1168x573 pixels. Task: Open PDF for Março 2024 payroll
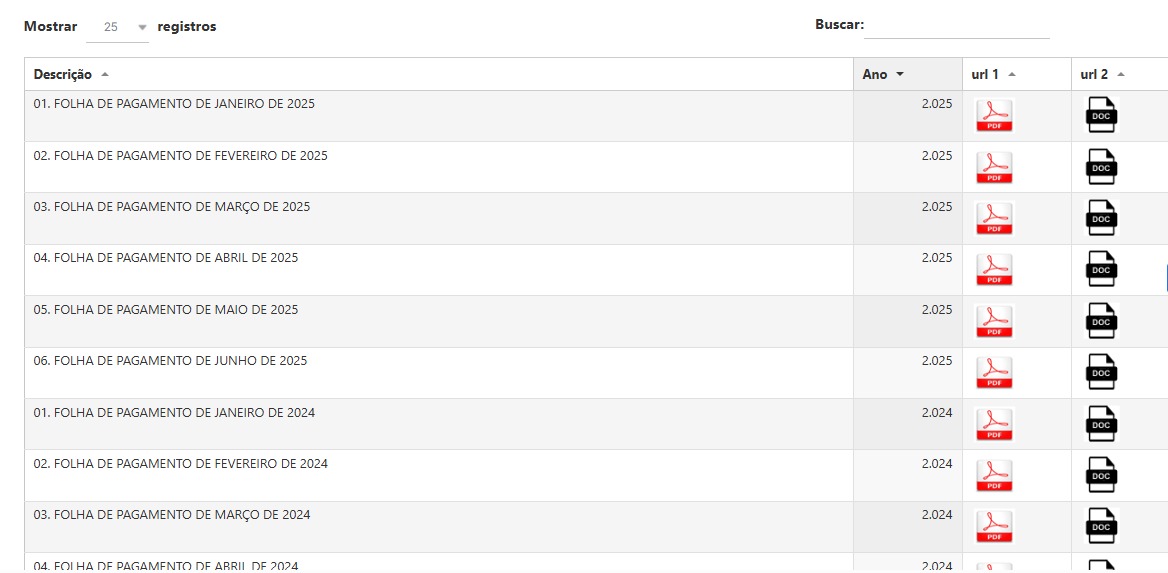[994, 526]
